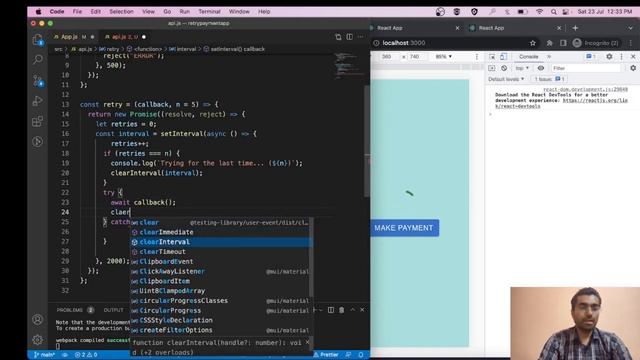This screenshot has height=360, width=640.
Task: Open DevTools settings gear beside the issues badge
Action: pos(609,57)
